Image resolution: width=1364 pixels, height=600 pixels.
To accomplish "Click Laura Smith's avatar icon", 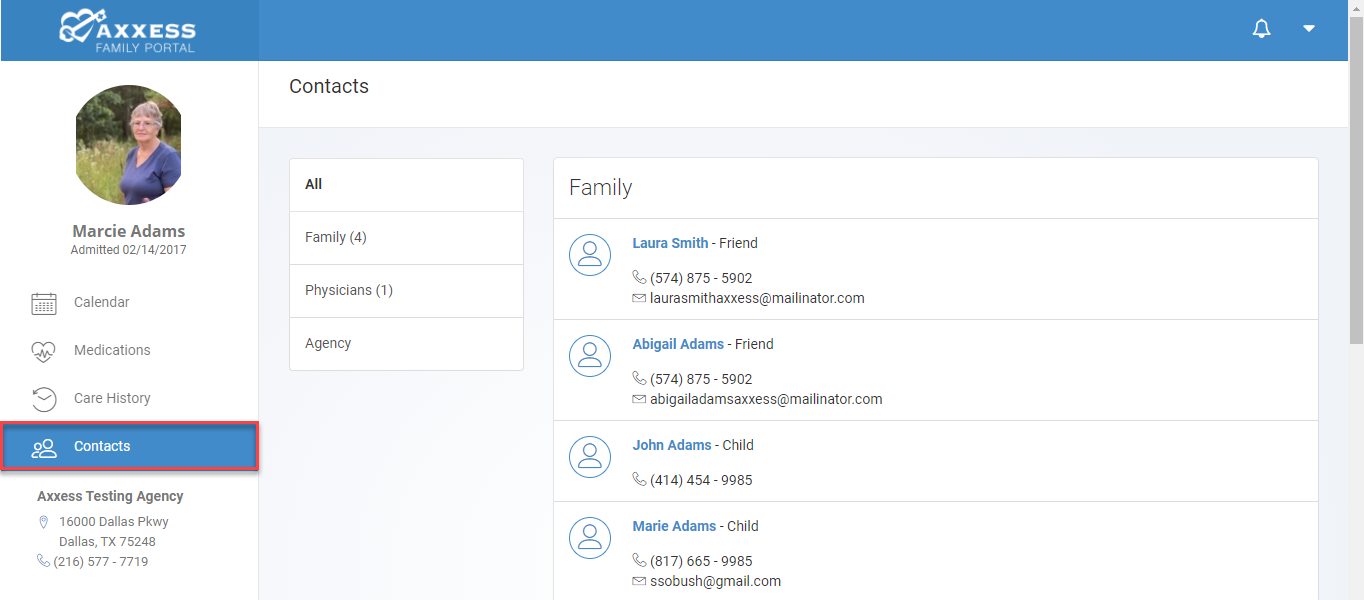I will (590, 256).
